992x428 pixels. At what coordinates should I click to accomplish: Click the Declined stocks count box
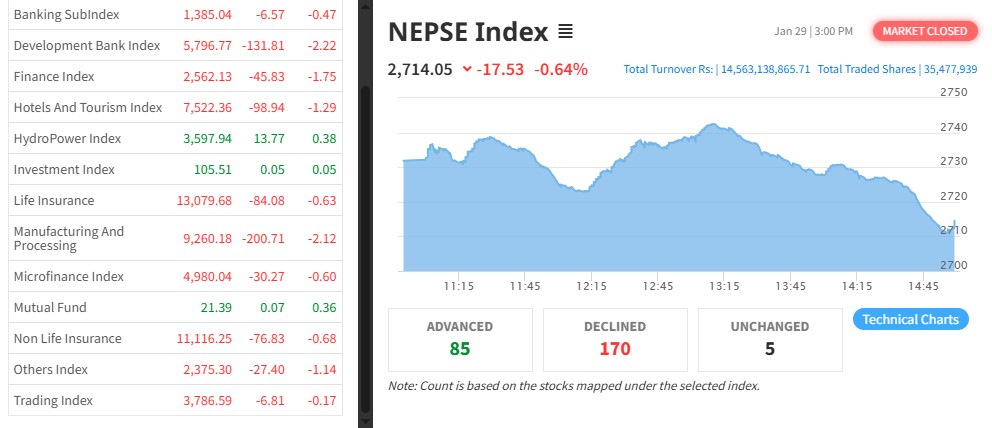(615, 339)
